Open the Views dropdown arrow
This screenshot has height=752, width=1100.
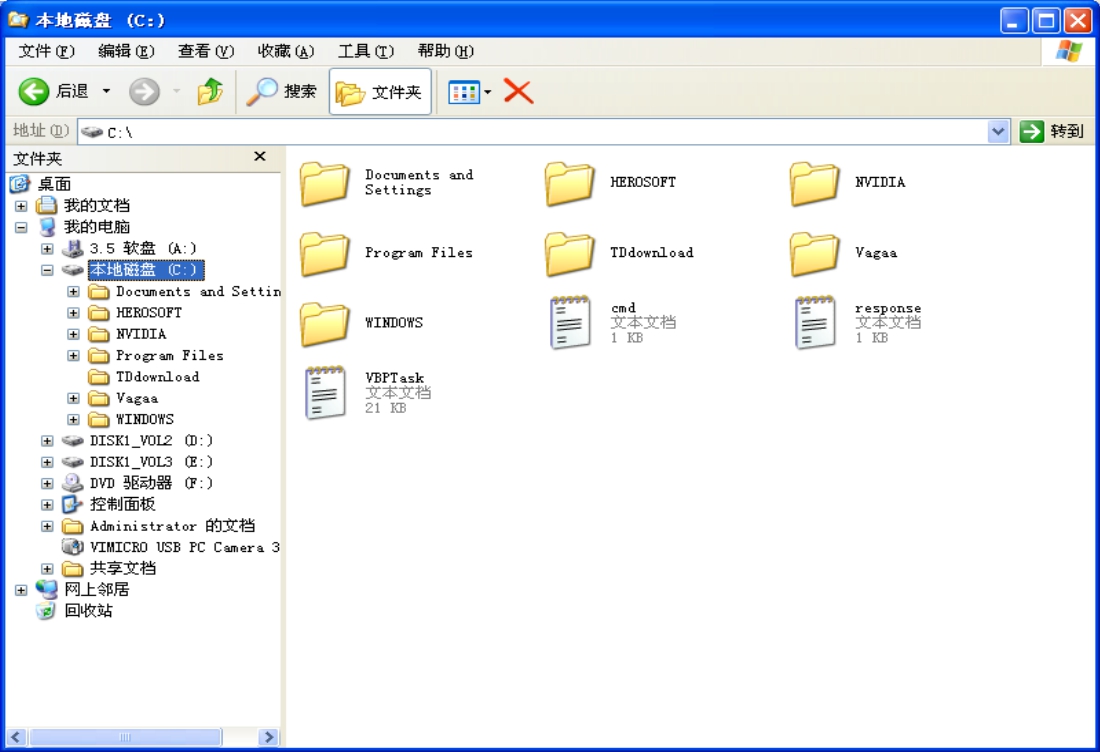pyautogui.click(x=488, y=93)
